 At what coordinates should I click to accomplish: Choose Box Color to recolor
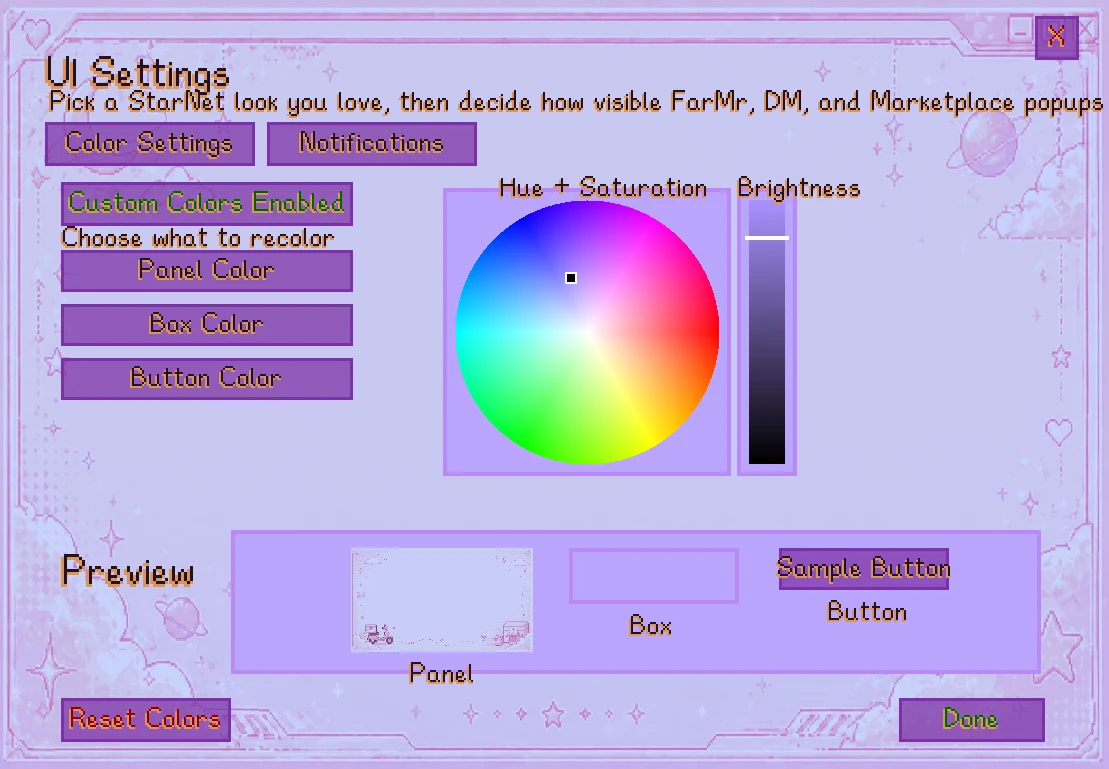pyautogui.click(x=207, y=325)
